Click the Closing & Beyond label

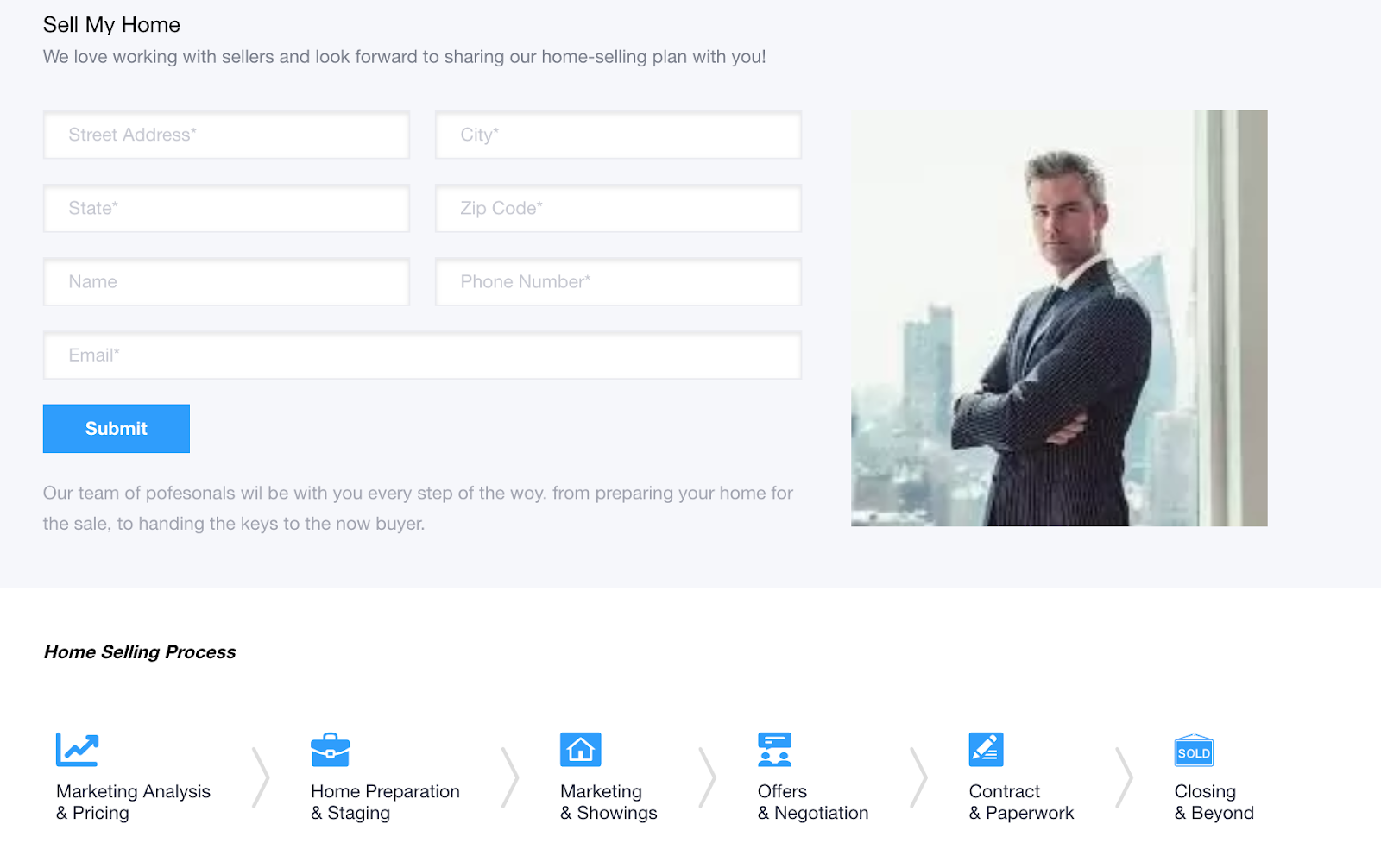pyautogui.click(x=1214, y=802)
